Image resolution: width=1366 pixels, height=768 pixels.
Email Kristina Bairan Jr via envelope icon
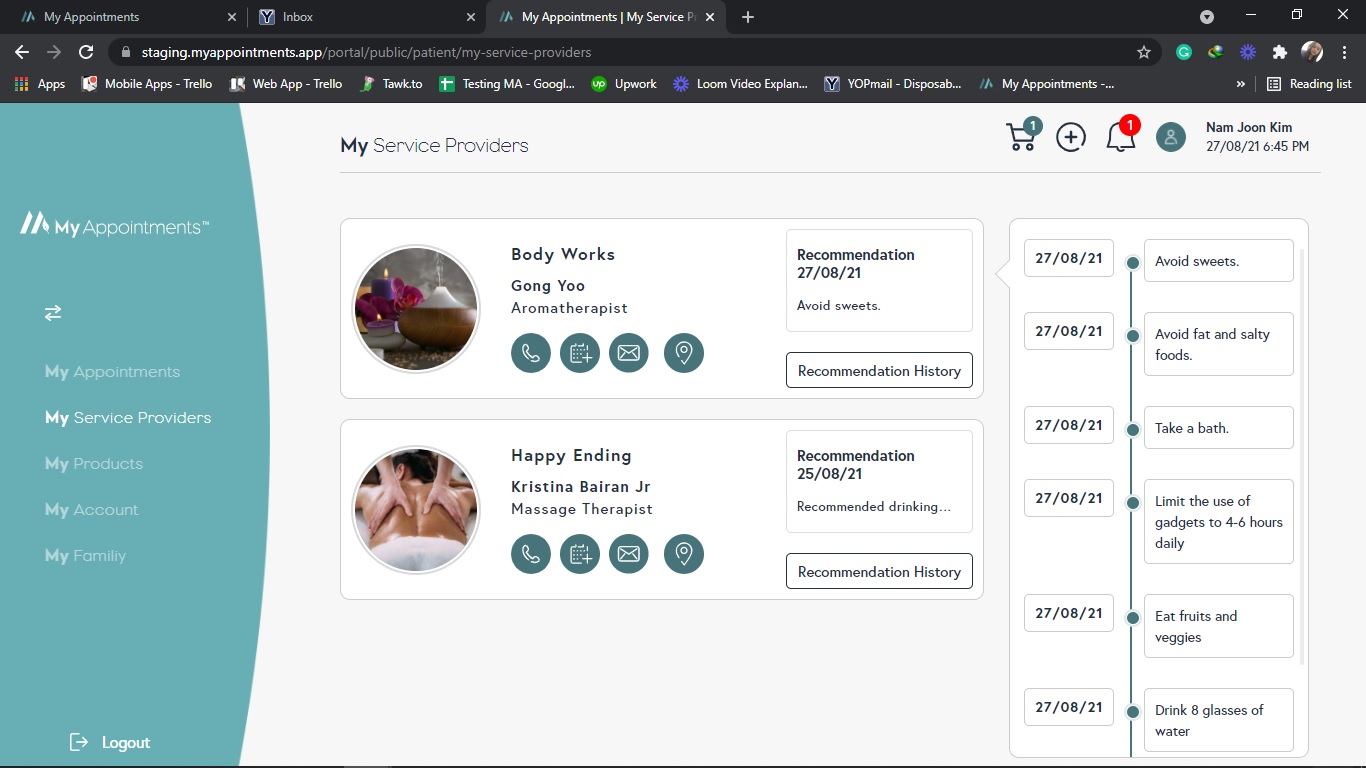629,554
